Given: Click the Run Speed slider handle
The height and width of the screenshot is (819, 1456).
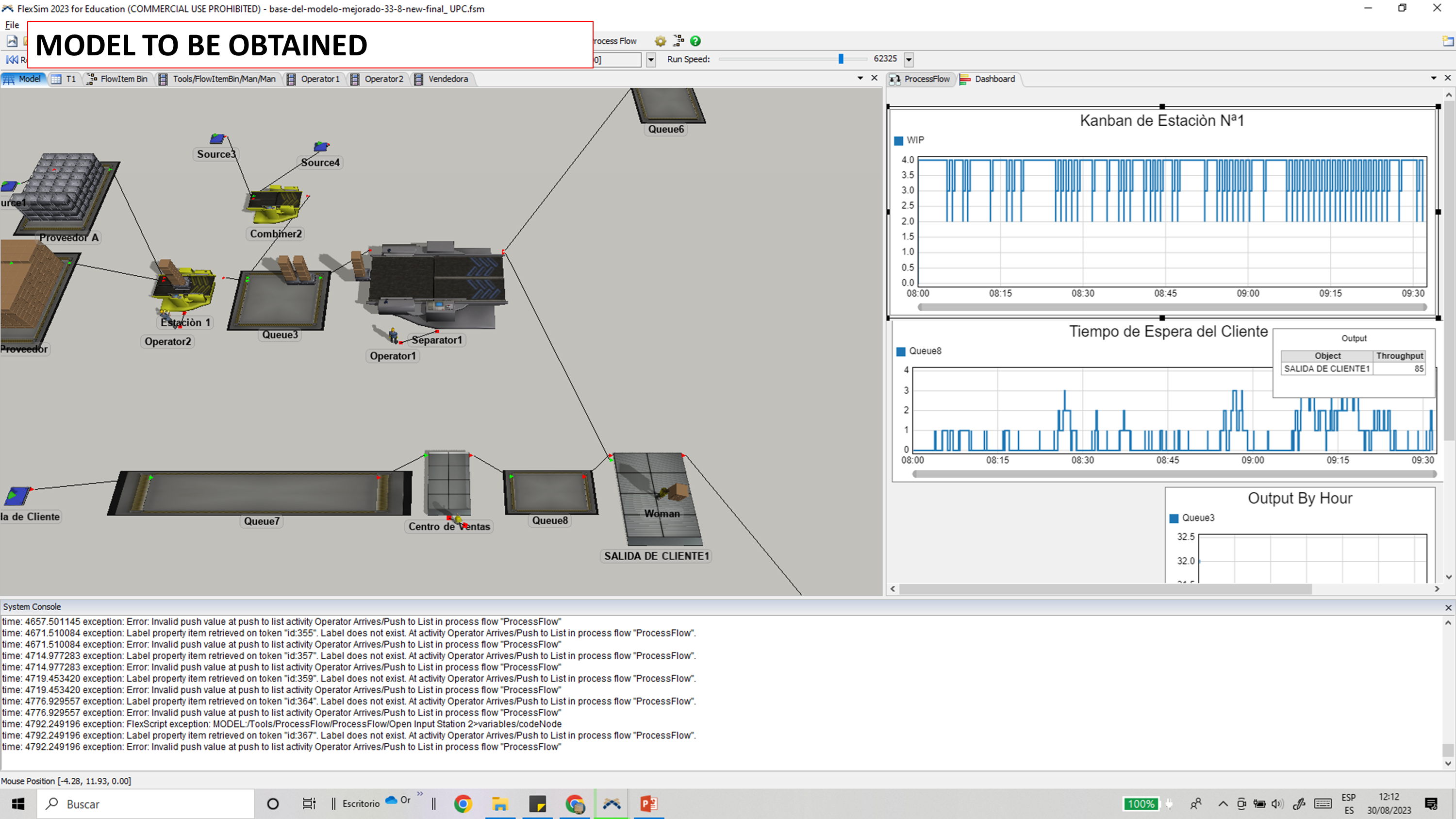Looking at the screenshot, I should coord(841,59).
